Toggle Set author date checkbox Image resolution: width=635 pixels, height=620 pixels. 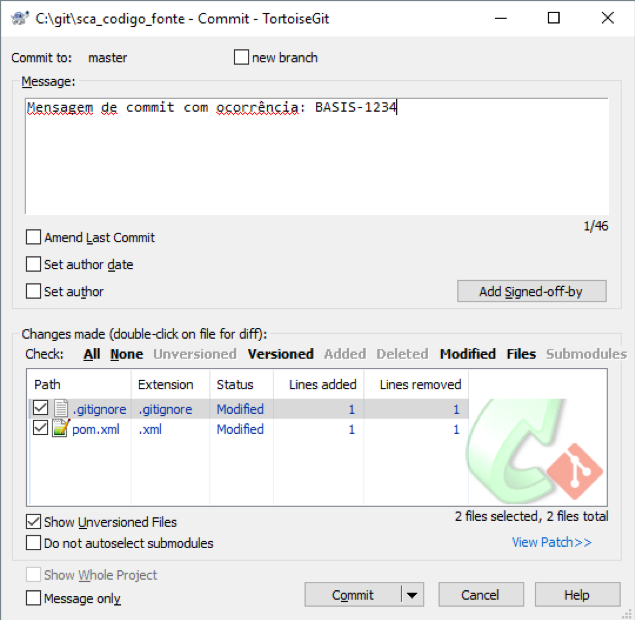pyautogui.click(x=33, y=264)
